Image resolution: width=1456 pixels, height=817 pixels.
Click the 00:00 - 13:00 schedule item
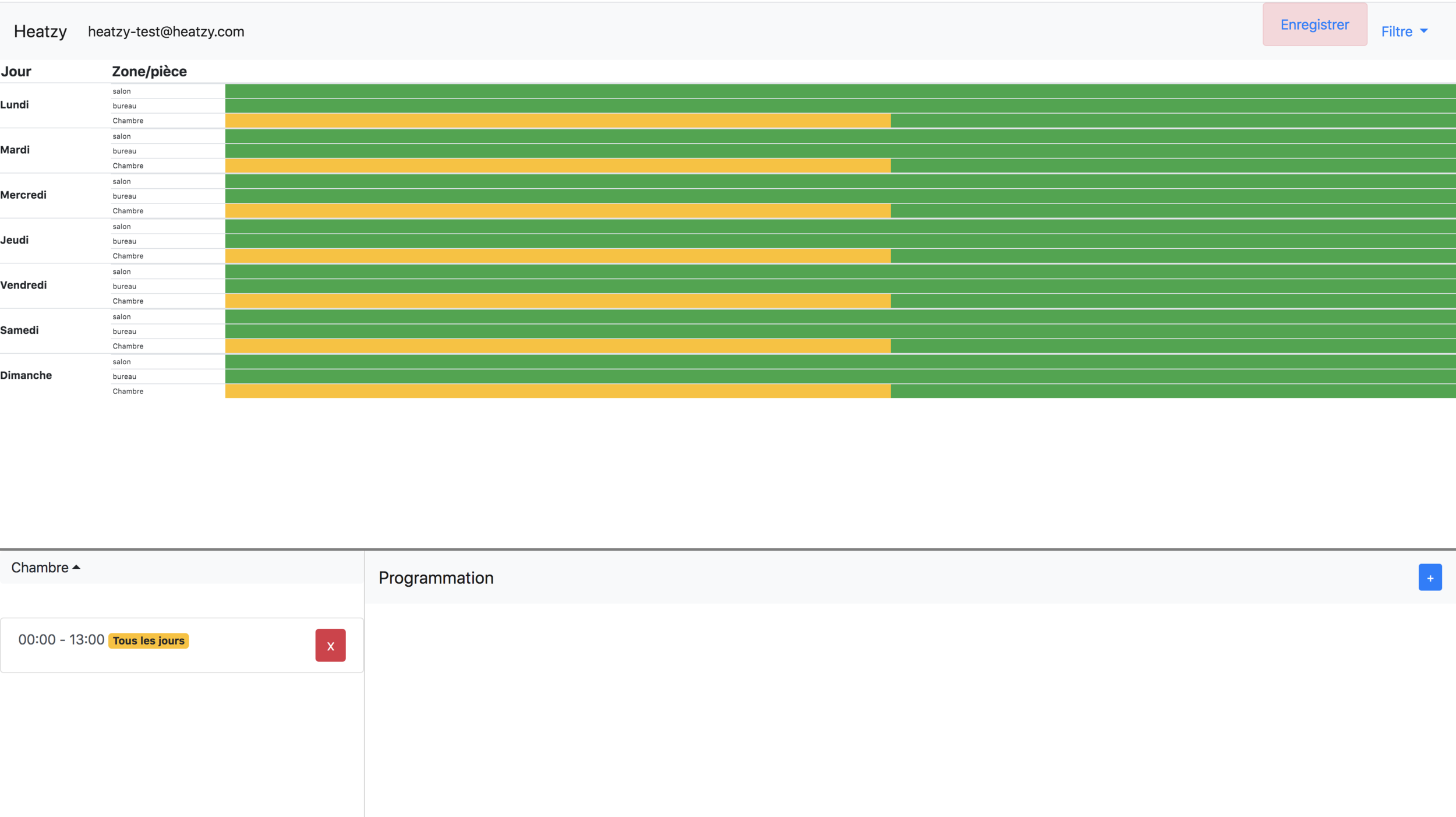[61, 639]
